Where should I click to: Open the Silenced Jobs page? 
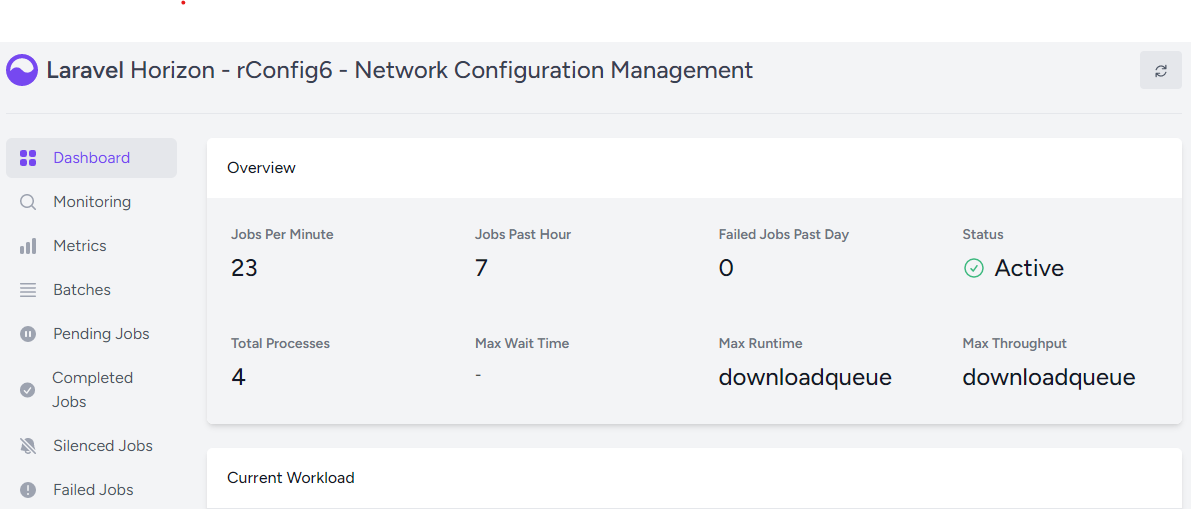[91, 446]
